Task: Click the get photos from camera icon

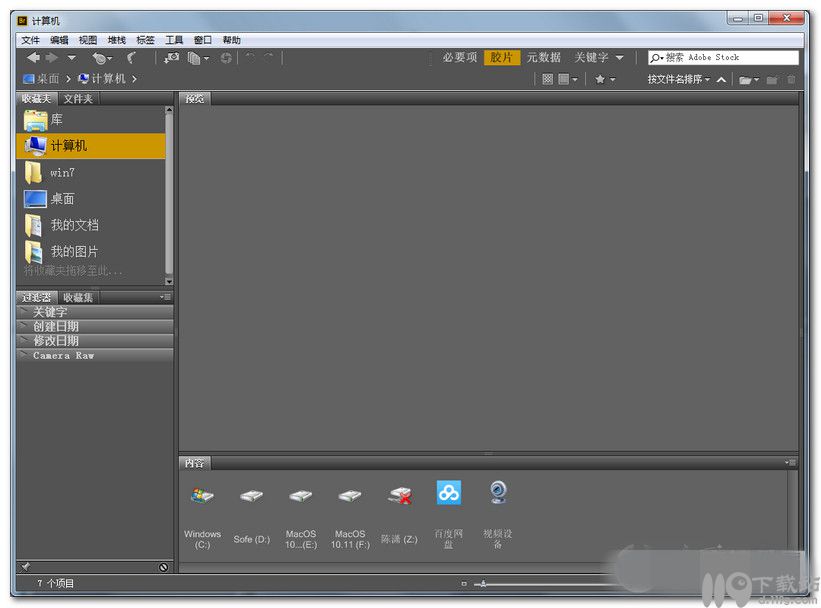Action: 171,58
